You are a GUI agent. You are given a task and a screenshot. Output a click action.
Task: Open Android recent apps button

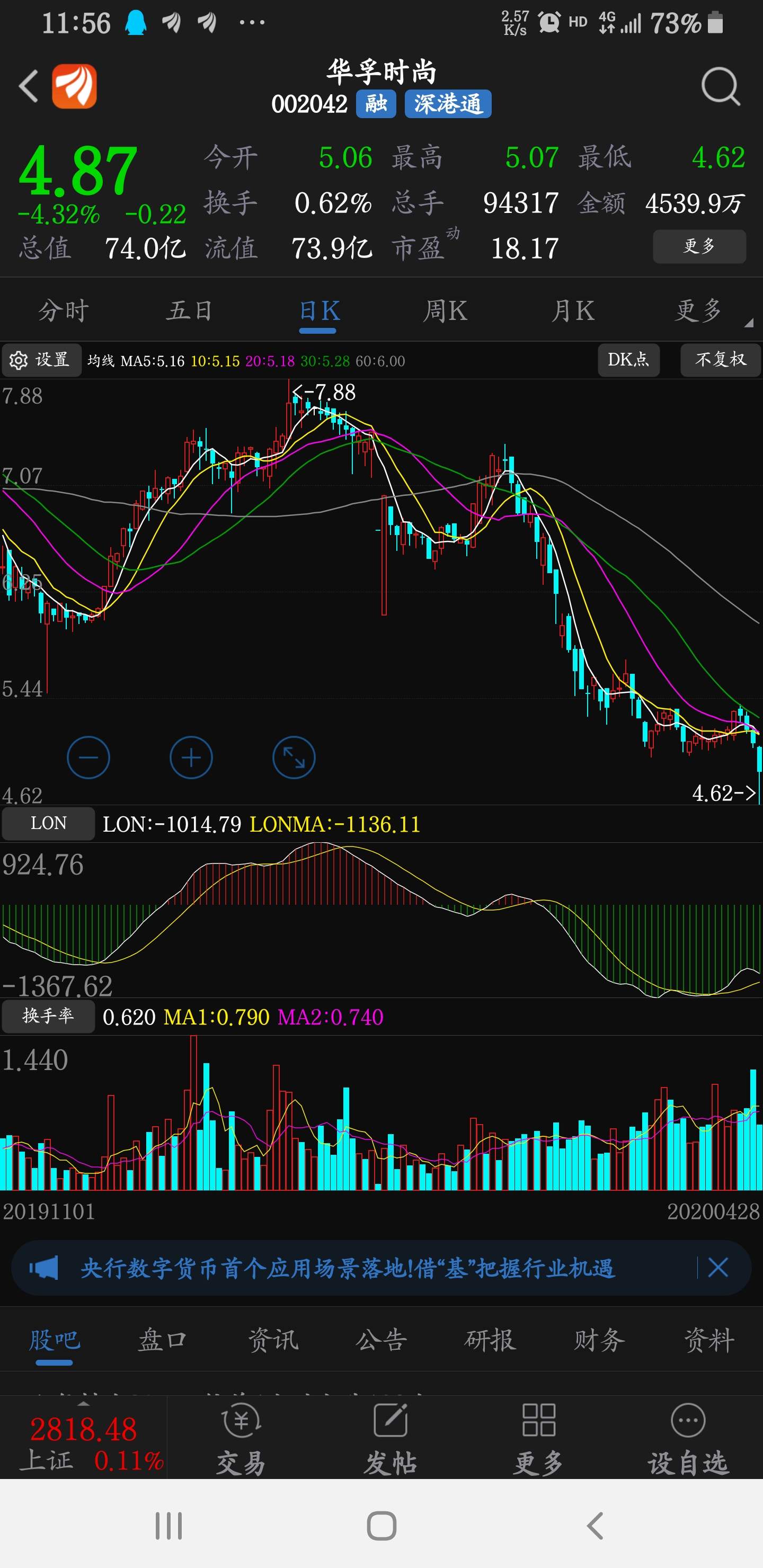coord(168,1526)
